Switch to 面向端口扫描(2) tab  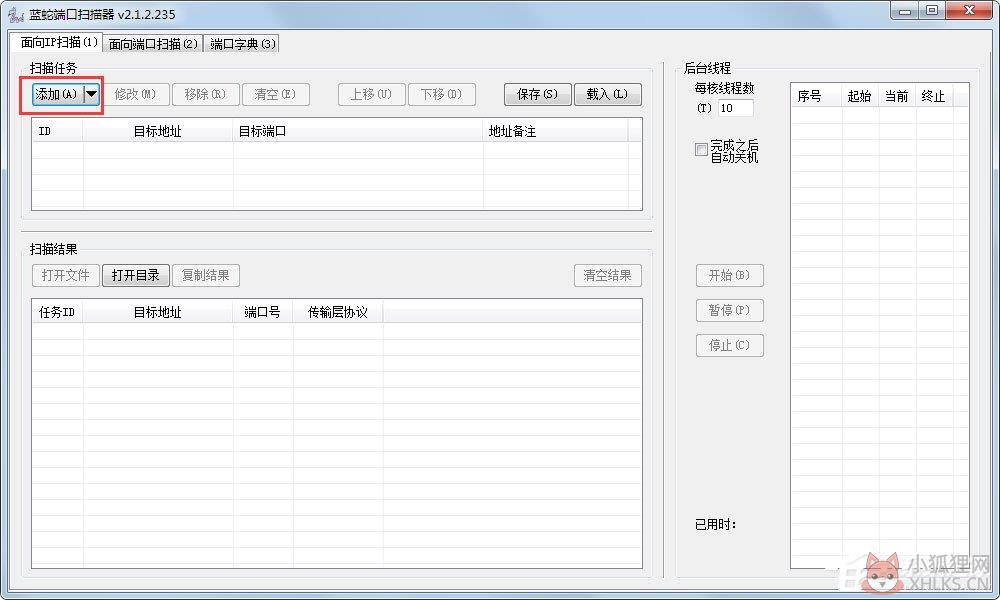coord(153,44)
